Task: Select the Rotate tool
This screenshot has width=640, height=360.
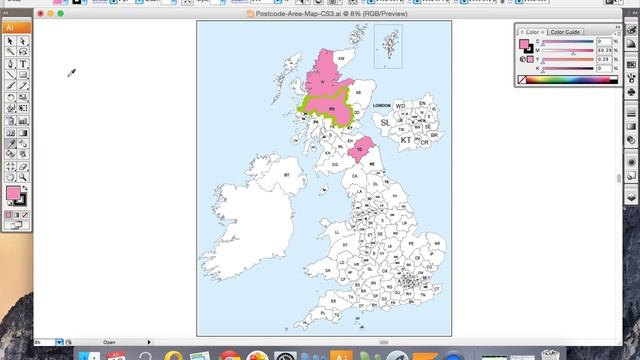Action: pos(11,98)
